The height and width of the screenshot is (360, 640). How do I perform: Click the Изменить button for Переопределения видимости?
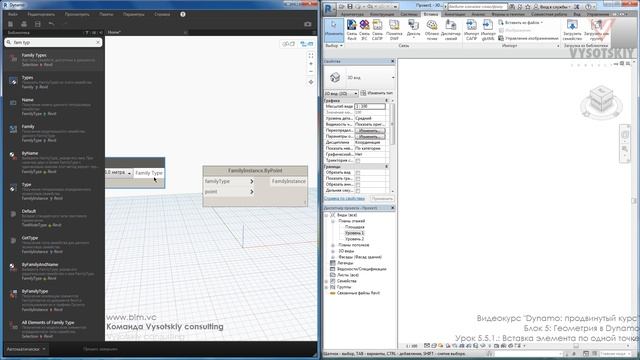(370, 131)
